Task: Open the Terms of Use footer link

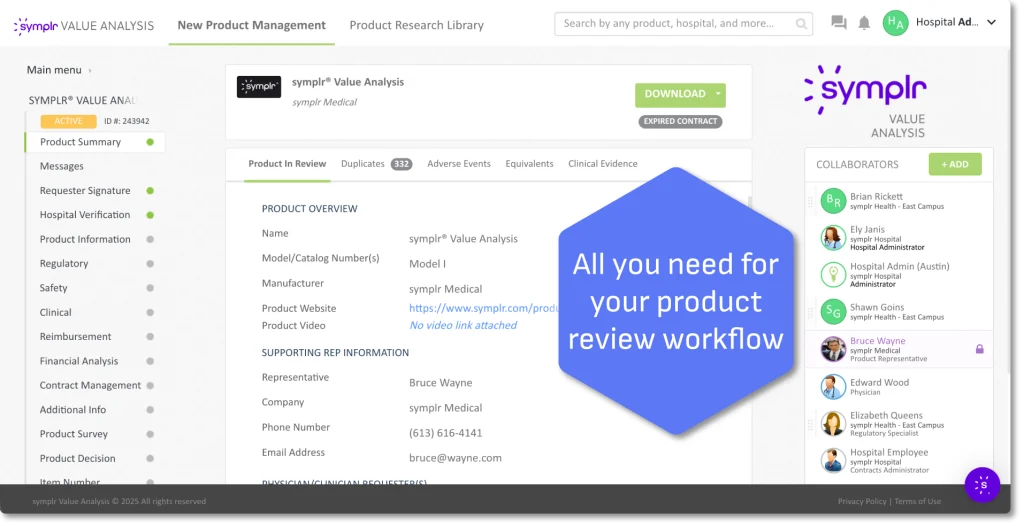Action: click(918, 502)
